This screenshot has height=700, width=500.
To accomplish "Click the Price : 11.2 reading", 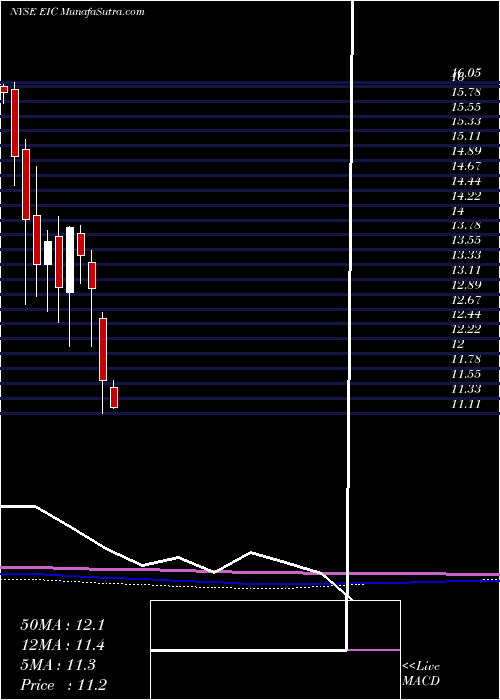I will coord(63,684).
